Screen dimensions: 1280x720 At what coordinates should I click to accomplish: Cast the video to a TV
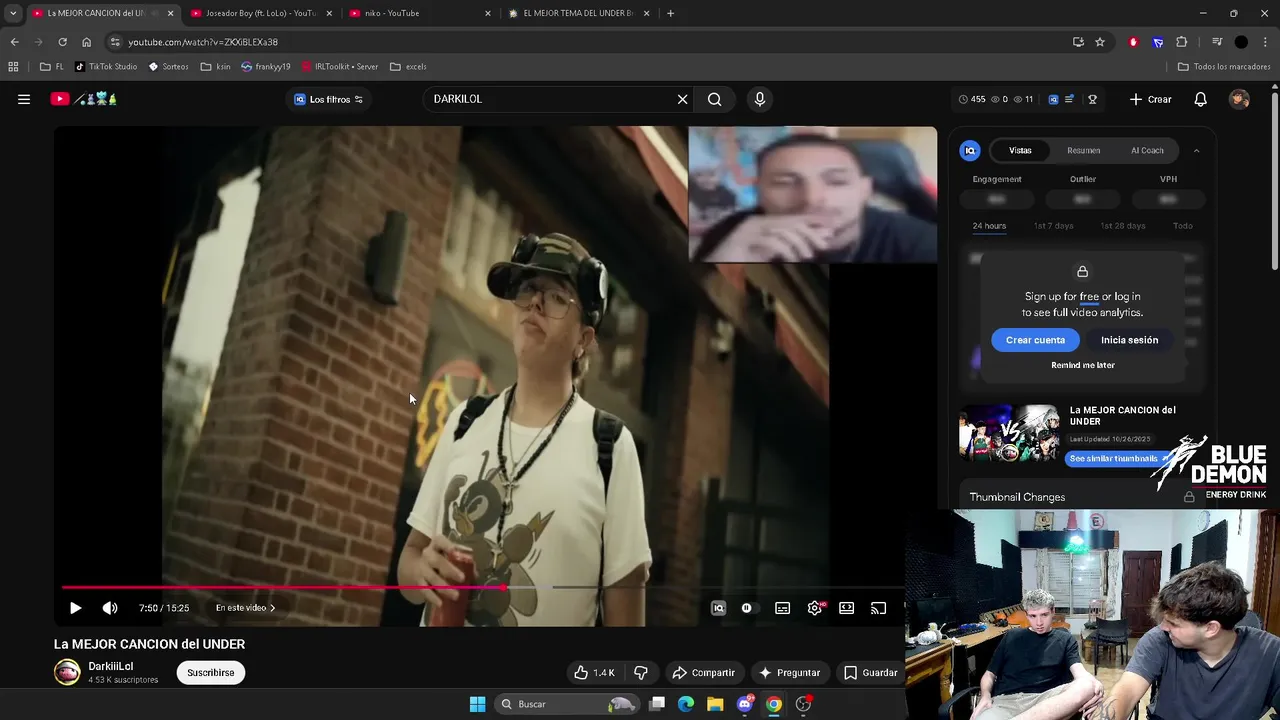click(x=879, y=608)
